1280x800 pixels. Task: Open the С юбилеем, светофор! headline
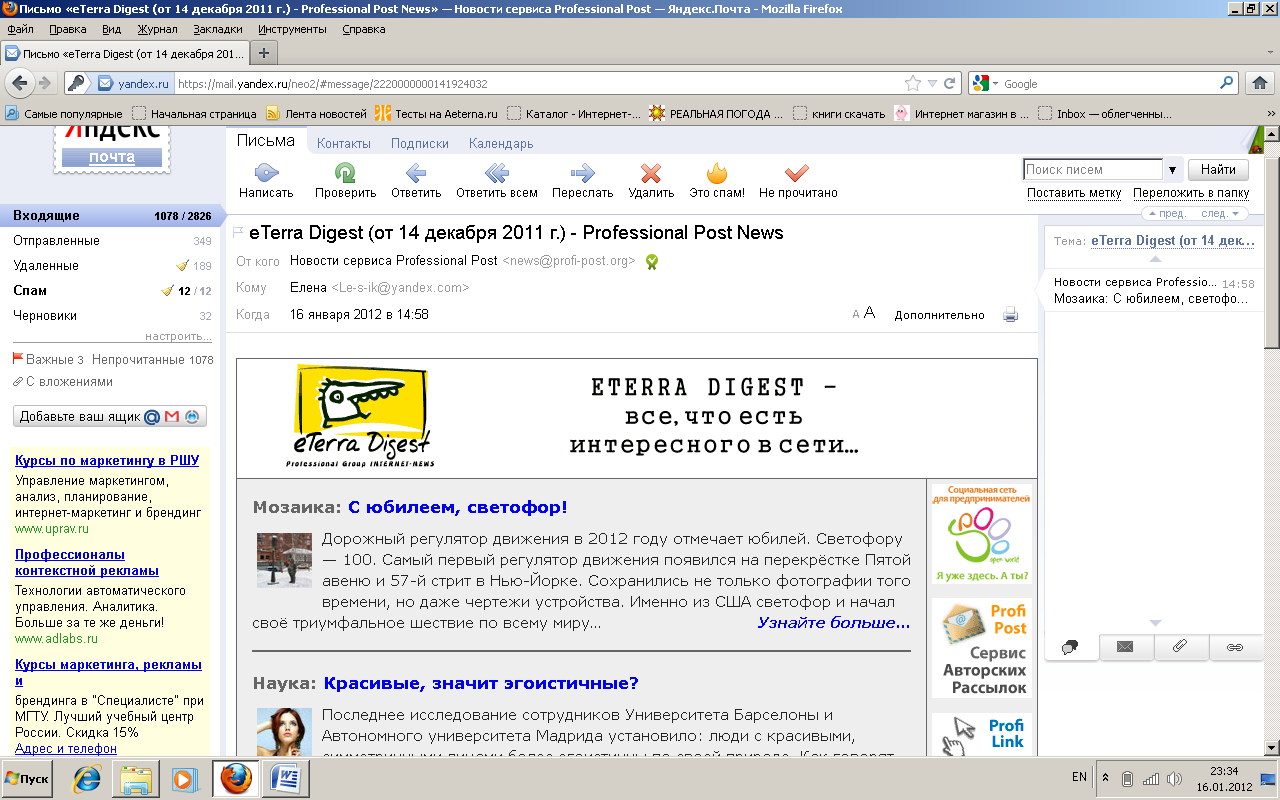pyautogui.click(x=458, y=507)
